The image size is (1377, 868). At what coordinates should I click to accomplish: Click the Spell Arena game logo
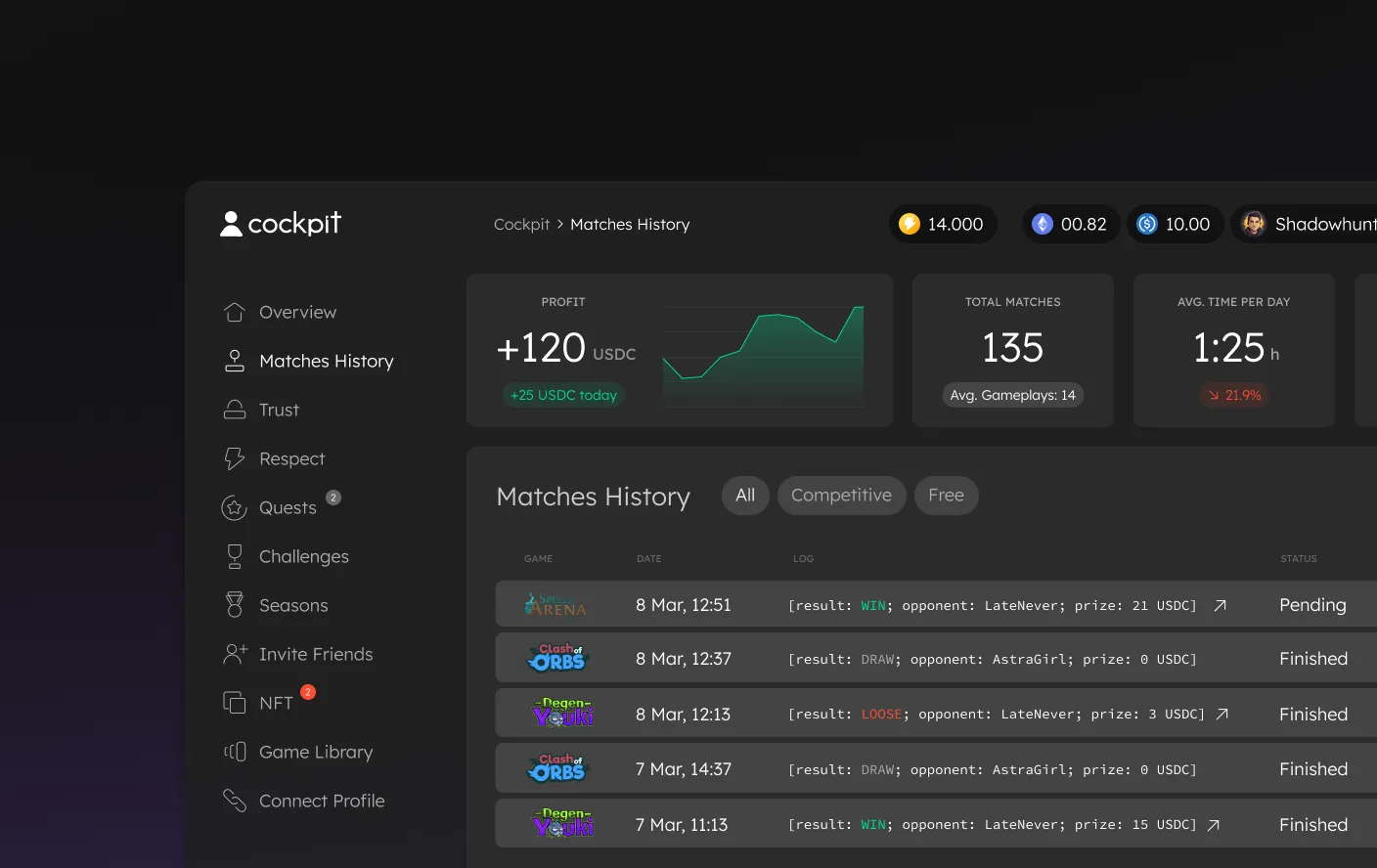(x=555, y=605)
